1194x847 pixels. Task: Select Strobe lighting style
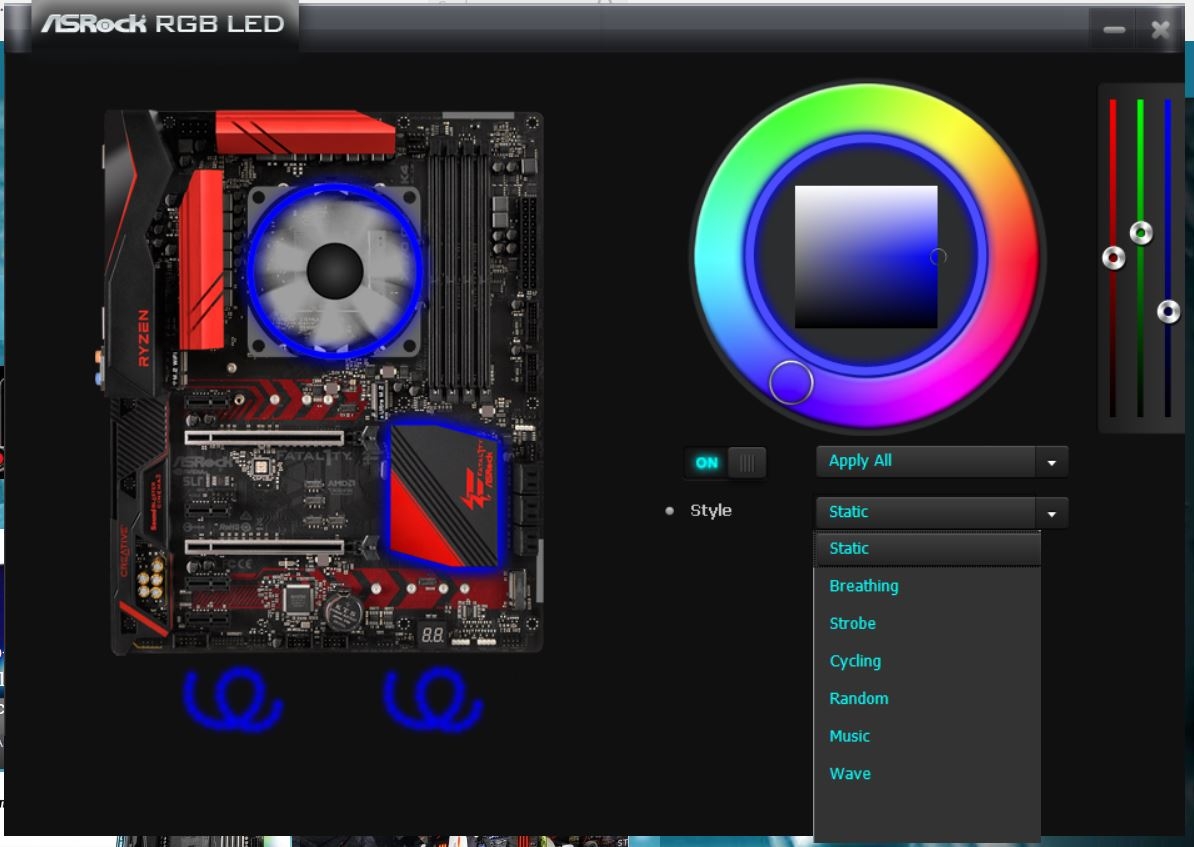[x=853, y=623]
